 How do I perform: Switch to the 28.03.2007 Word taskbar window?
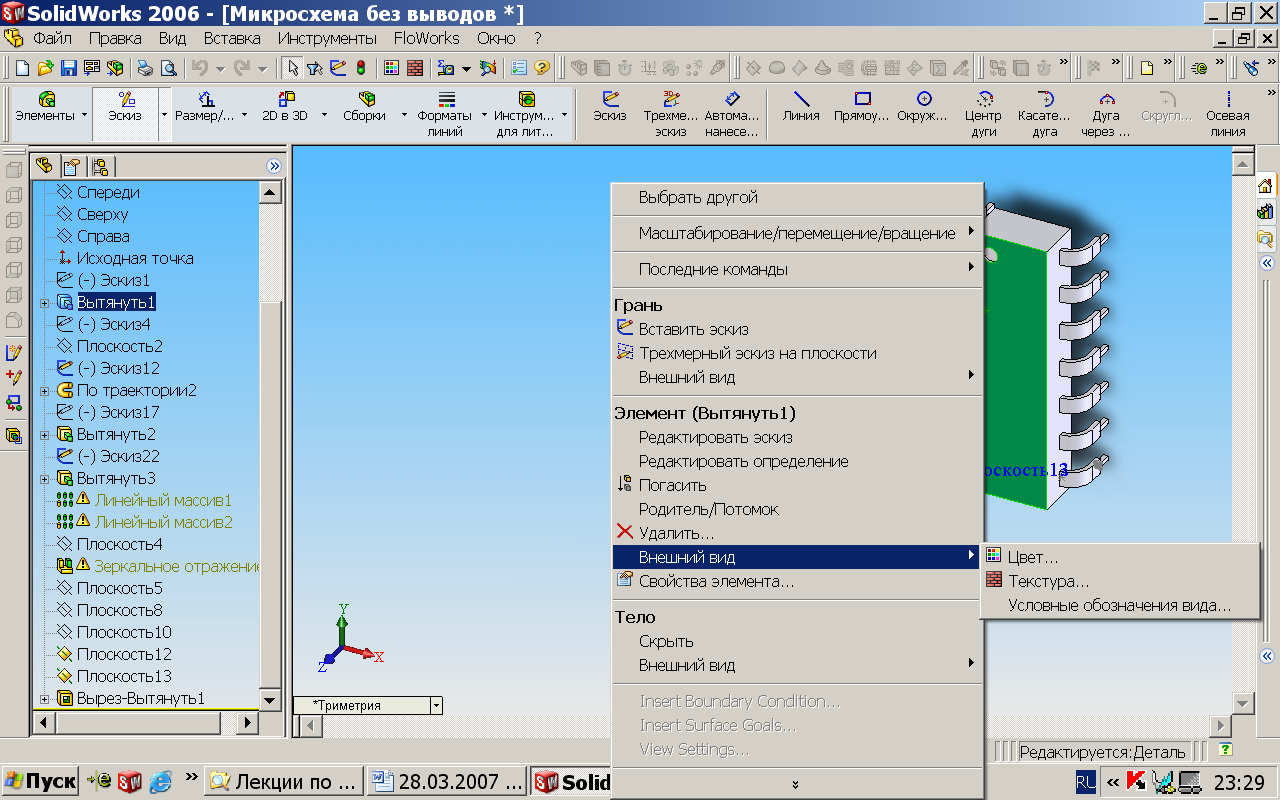(446, 781)
